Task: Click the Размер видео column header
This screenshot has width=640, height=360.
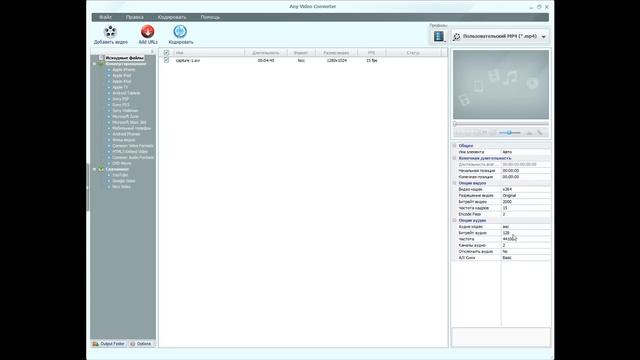Action: [336, 53]
